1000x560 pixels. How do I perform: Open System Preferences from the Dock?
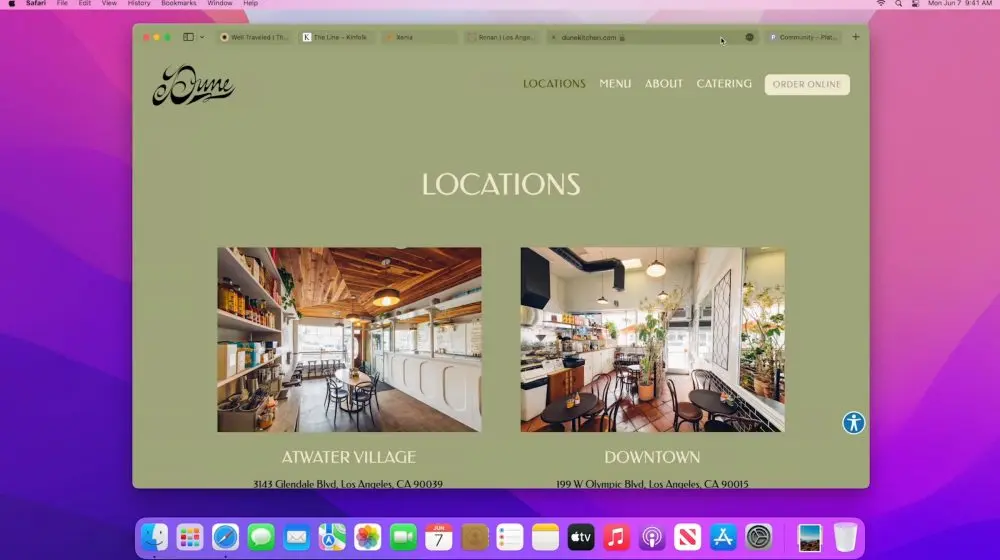coord(758,537)
